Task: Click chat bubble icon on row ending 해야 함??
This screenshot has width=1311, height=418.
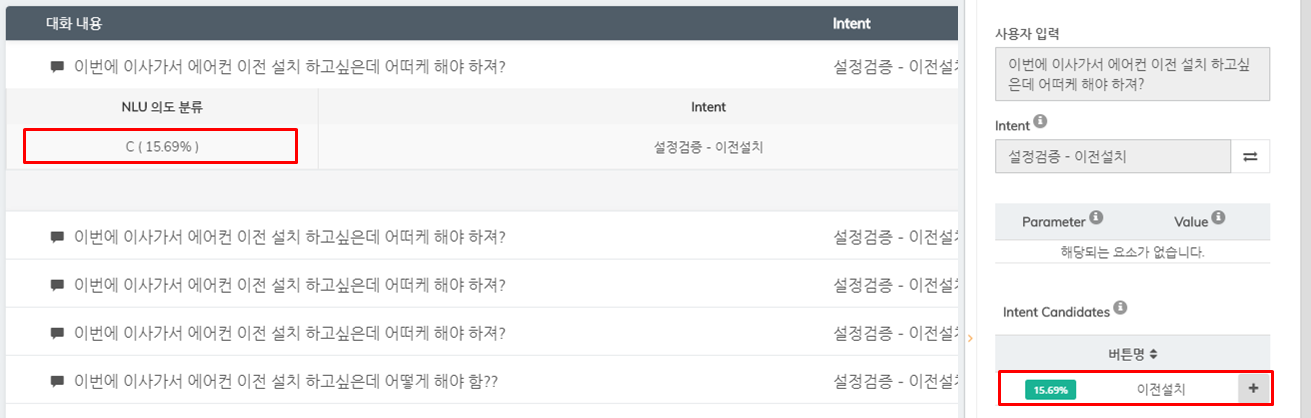Action: pos(57,381)
